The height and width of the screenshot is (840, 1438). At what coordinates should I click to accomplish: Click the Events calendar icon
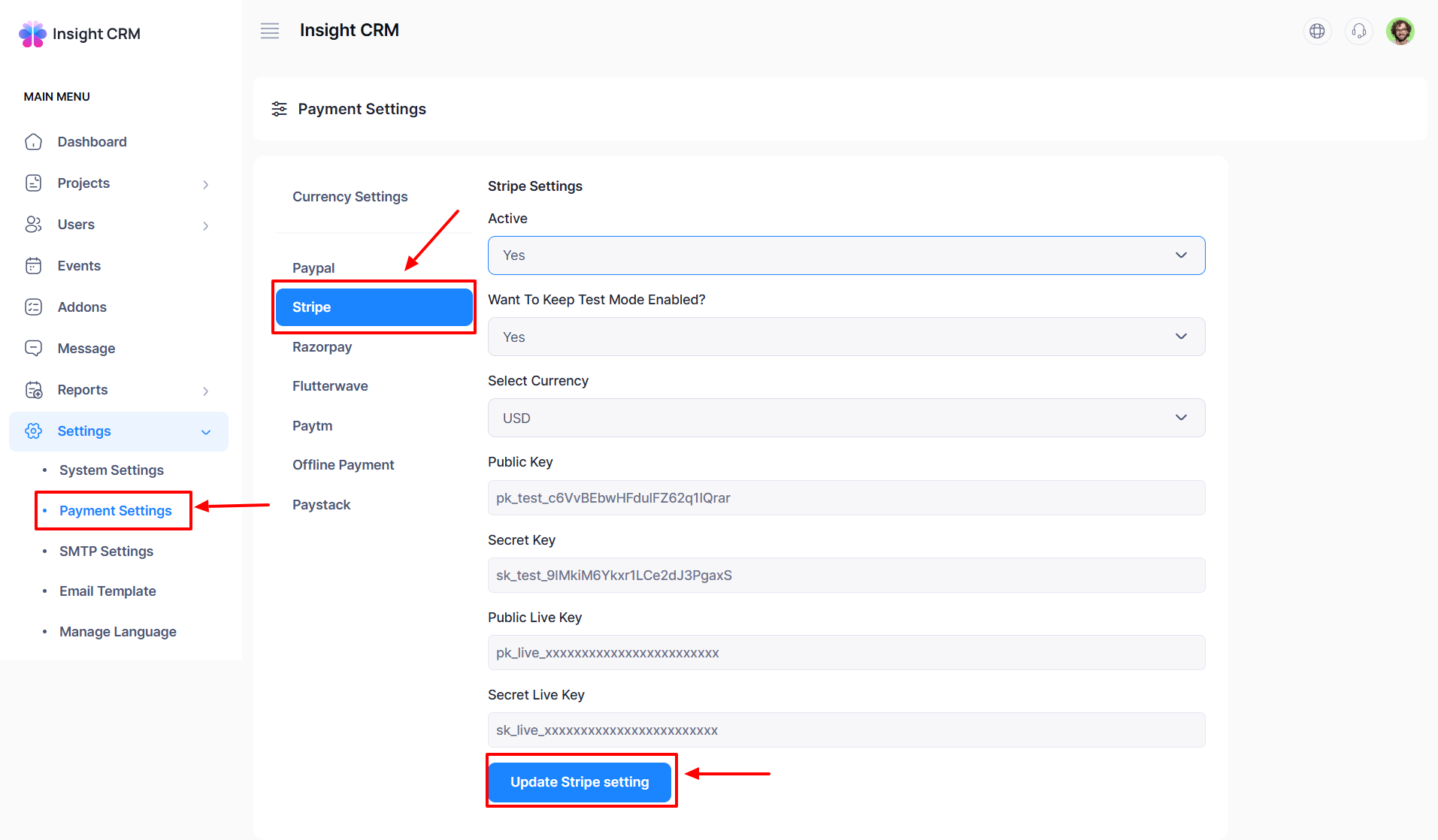pyautogui.click(x=33, y=266)
